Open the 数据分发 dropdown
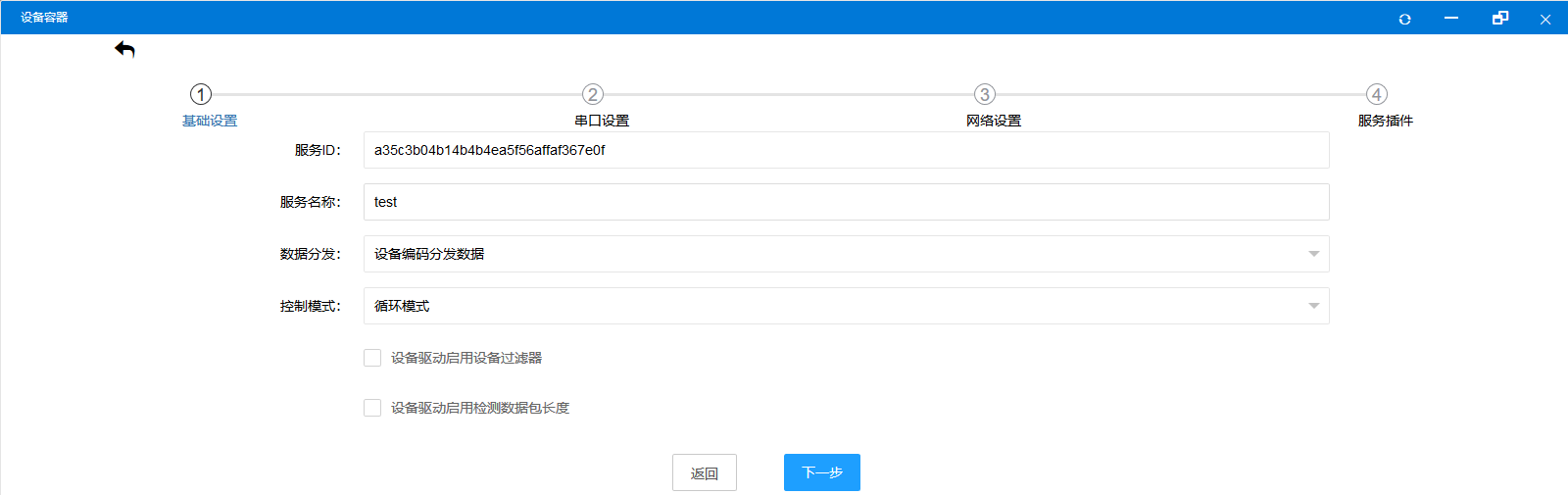 point(846,254)
